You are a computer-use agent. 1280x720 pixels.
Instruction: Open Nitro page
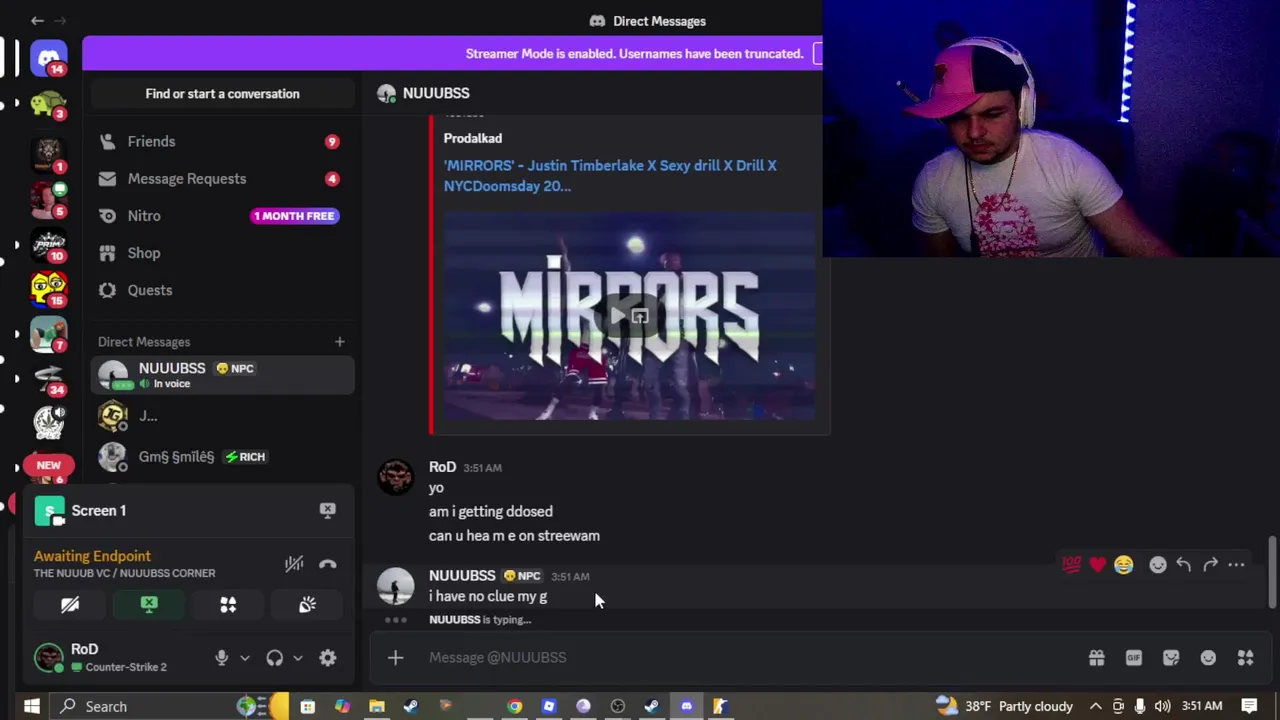222,215
